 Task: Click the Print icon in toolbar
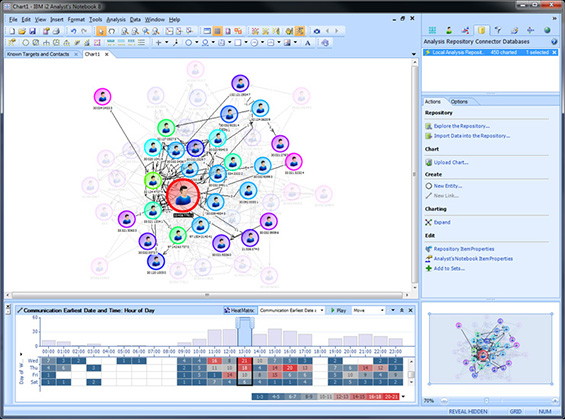56,31
